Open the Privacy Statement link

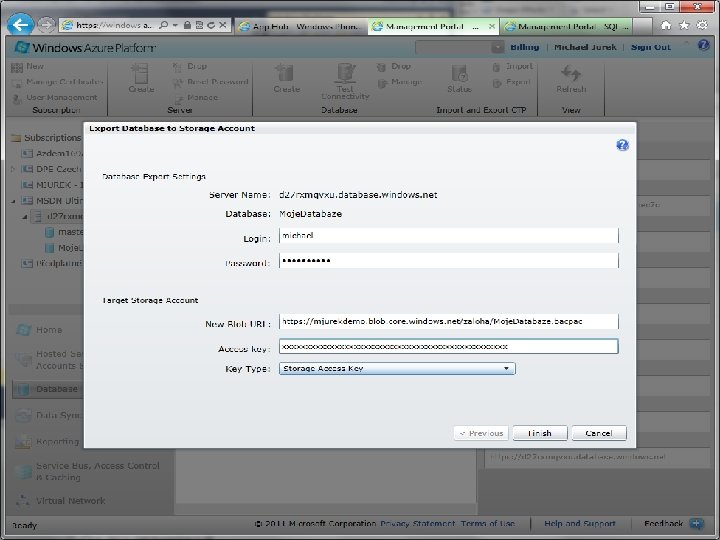click(418, 523)
